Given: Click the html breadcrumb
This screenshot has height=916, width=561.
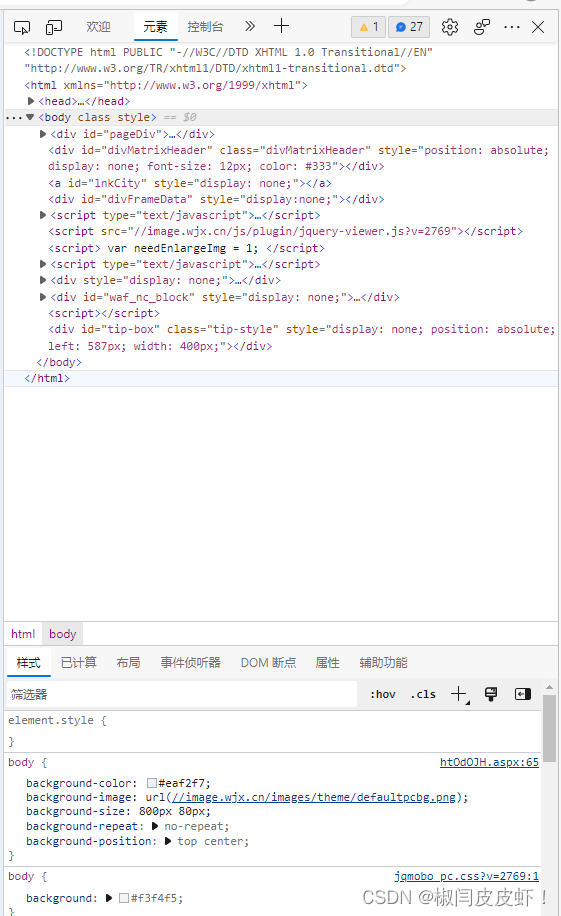Looking at the screenshot, I should pyautogui.click(x=23, y=634).
